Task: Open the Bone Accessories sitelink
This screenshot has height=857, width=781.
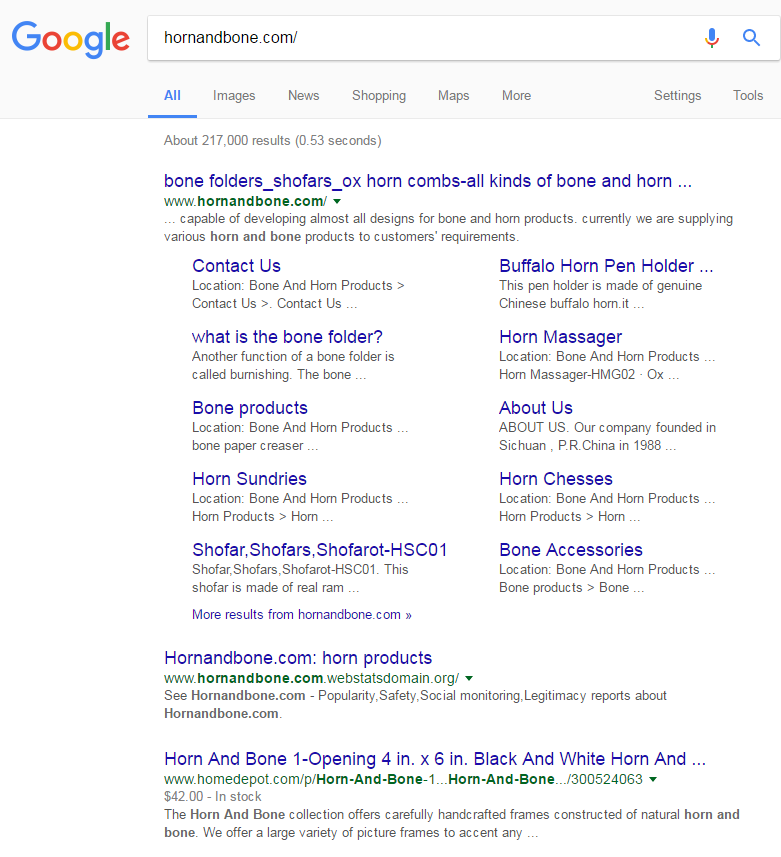Action: click(571, 550)
